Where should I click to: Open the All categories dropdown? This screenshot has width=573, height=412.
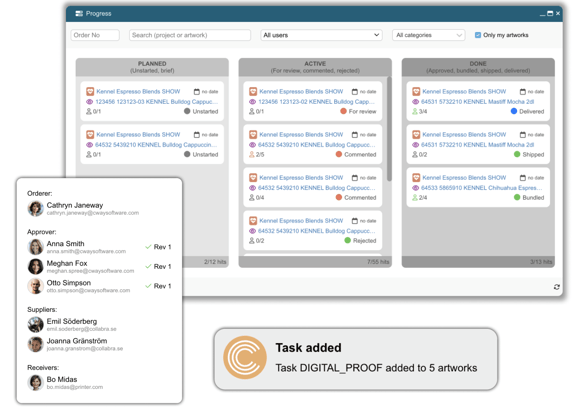429,35
